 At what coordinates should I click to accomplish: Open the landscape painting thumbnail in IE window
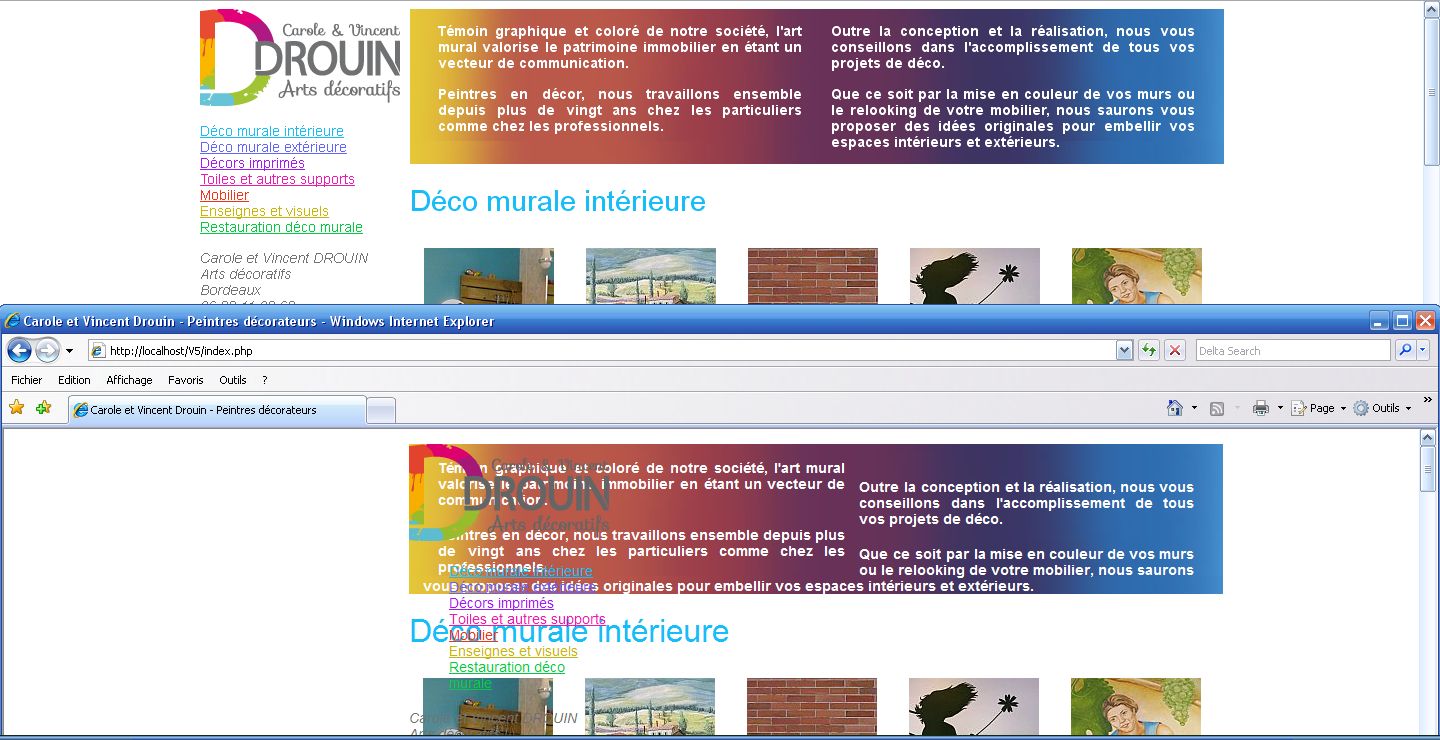[x=650, y=706]
